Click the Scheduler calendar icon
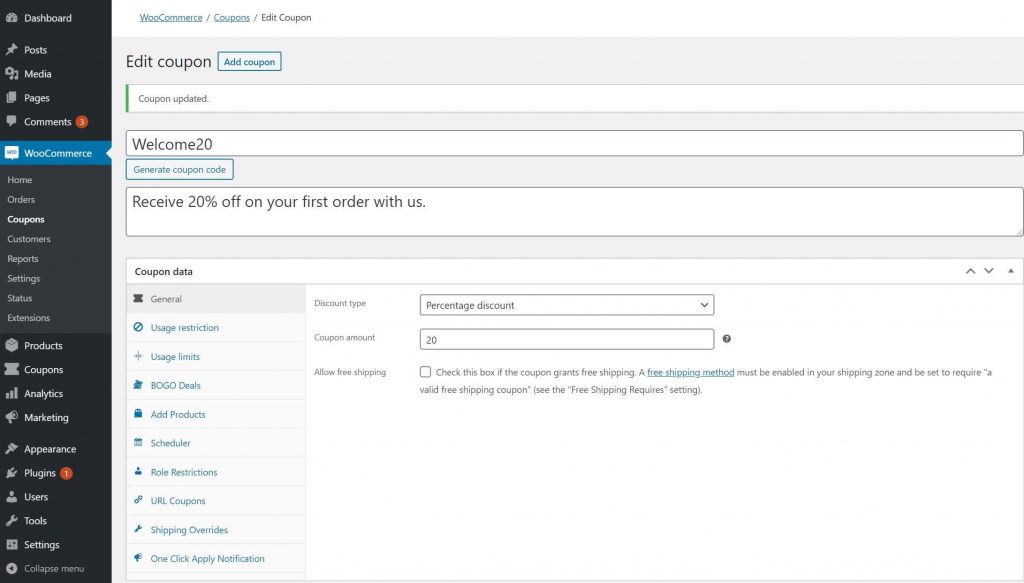 tap(138, 442)
